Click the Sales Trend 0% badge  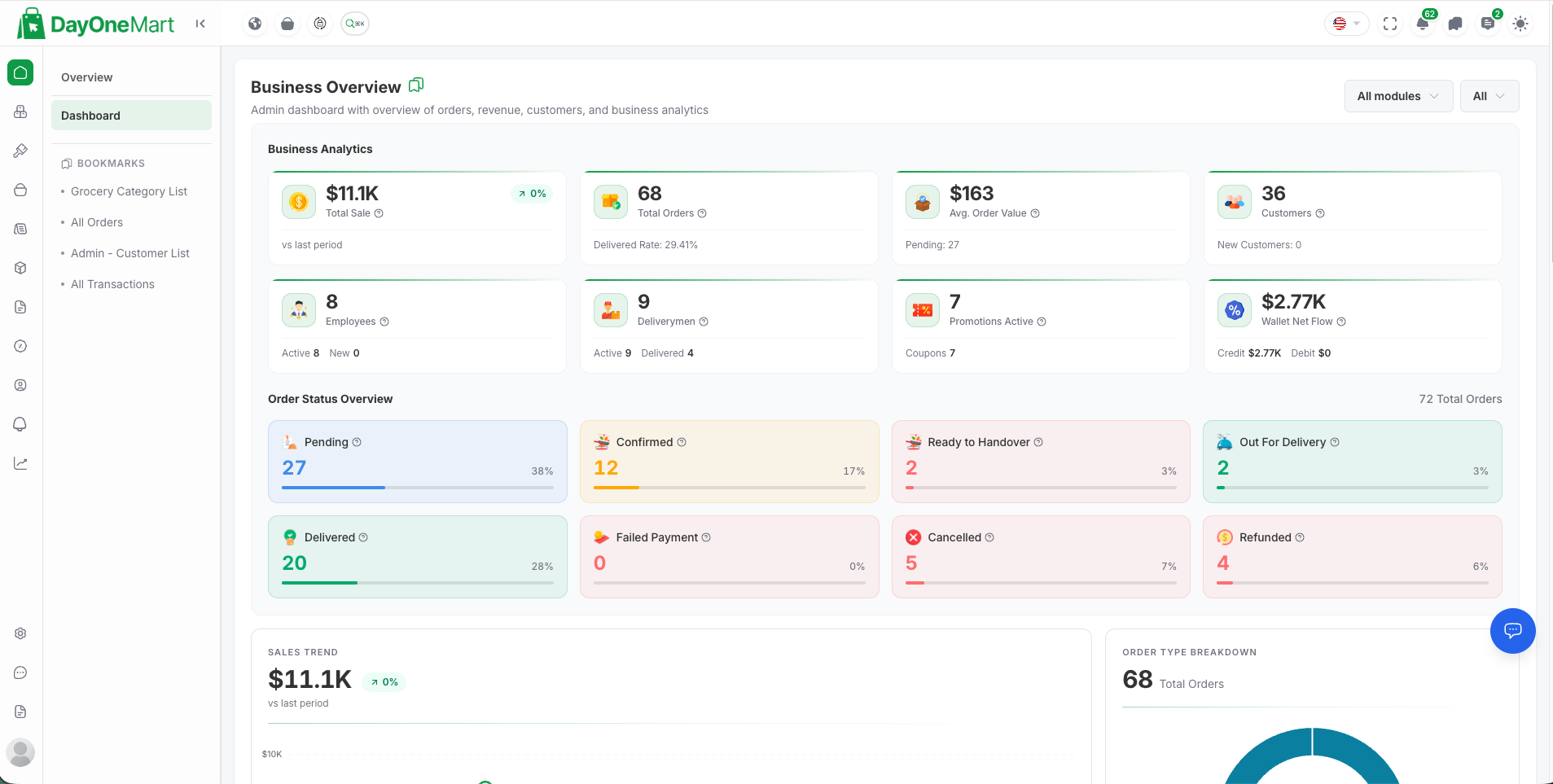pyautogui.click(x=384, y=682)
